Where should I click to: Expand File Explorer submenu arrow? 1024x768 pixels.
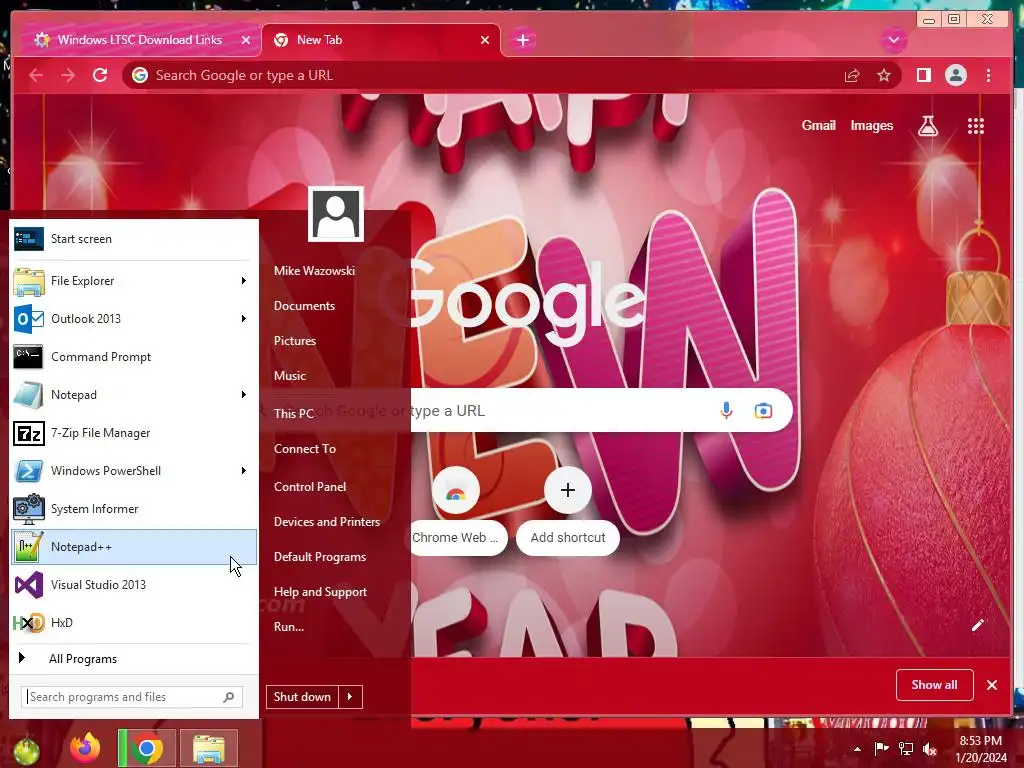(244, 281)
